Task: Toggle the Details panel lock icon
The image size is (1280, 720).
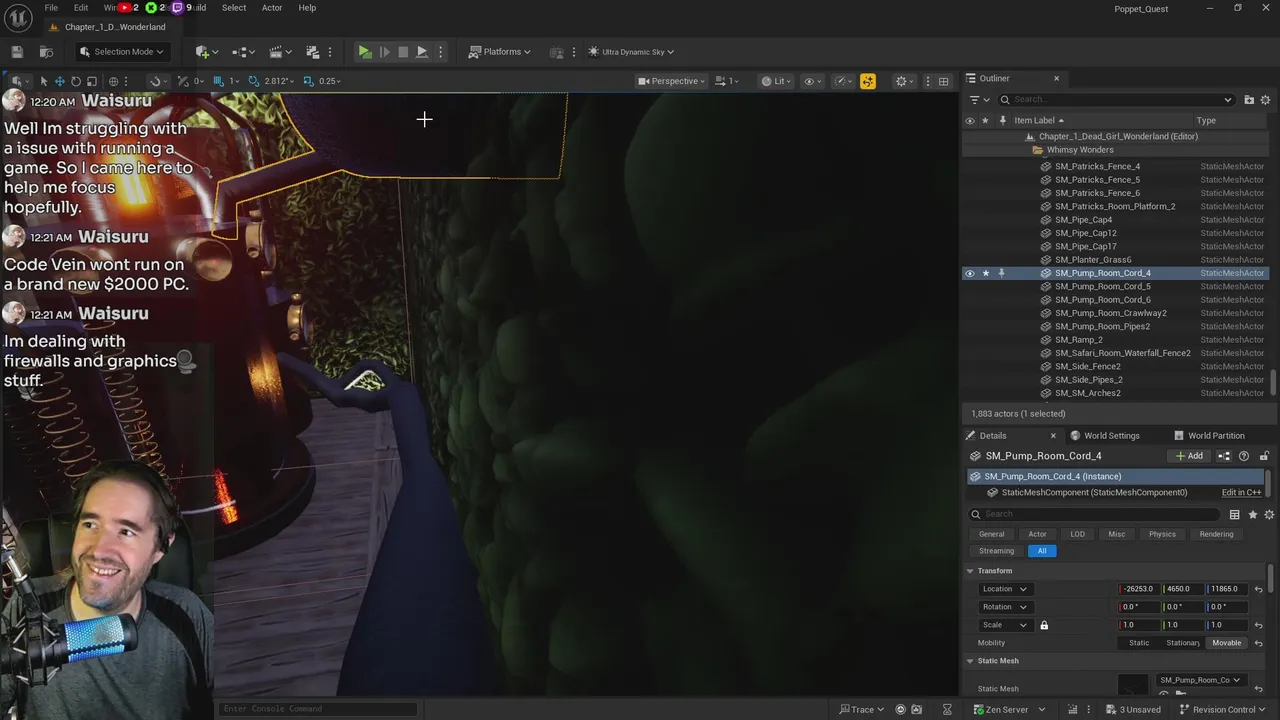Action: pos(1264,456)
